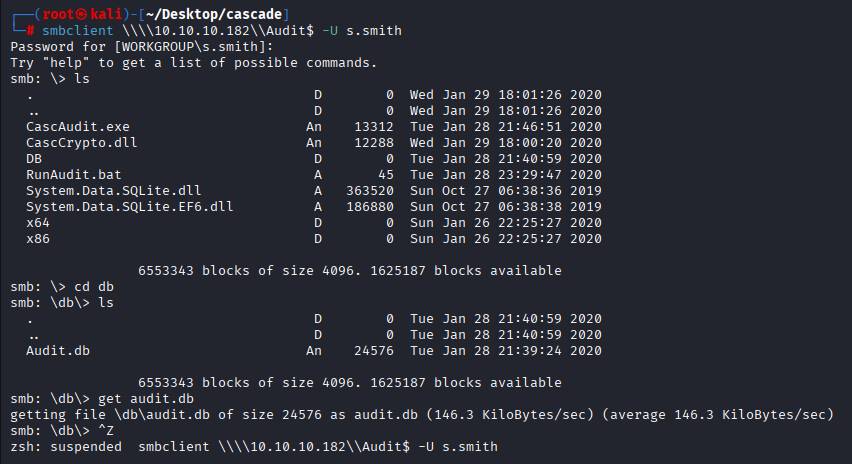Click the kali hostname in the prompt

(x=105, y=14)
